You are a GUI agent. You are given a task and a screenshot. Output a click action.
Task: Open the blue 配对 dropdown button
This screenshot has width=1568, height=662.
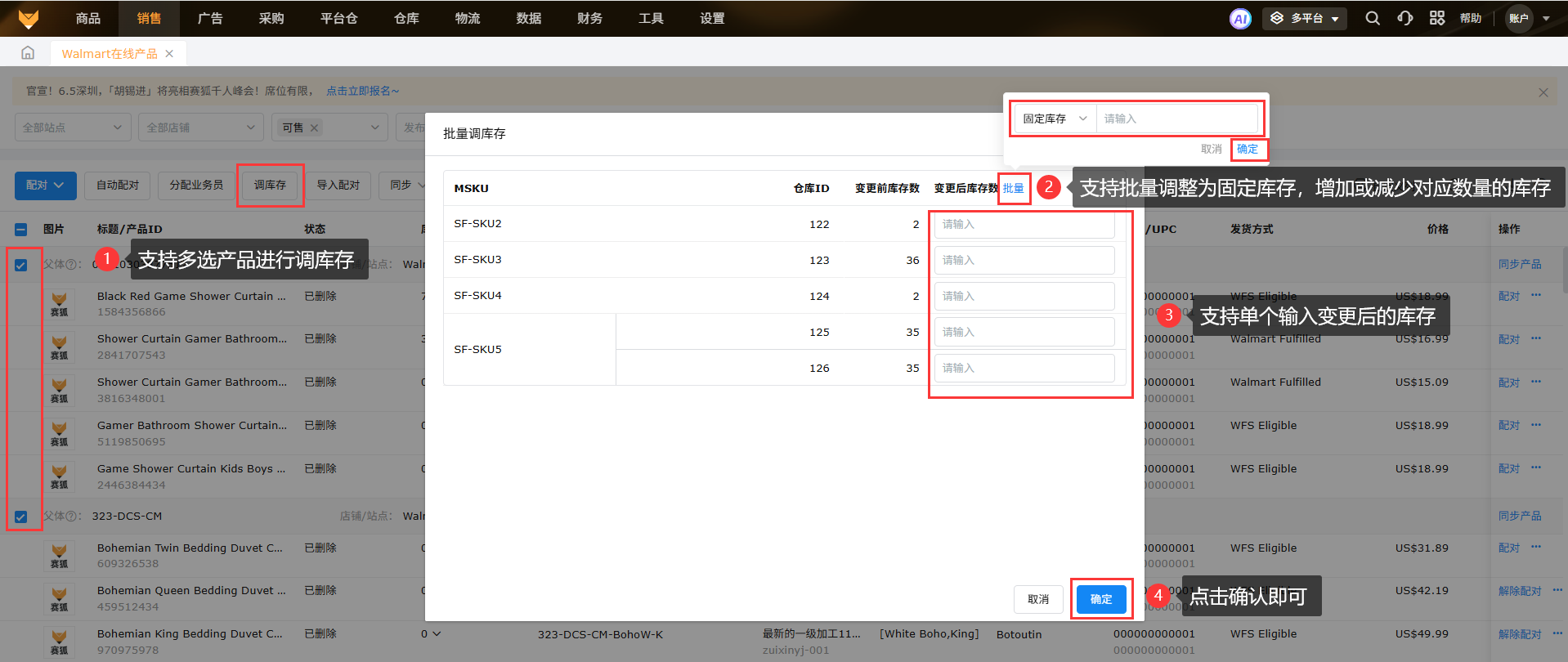click(46, 186)
